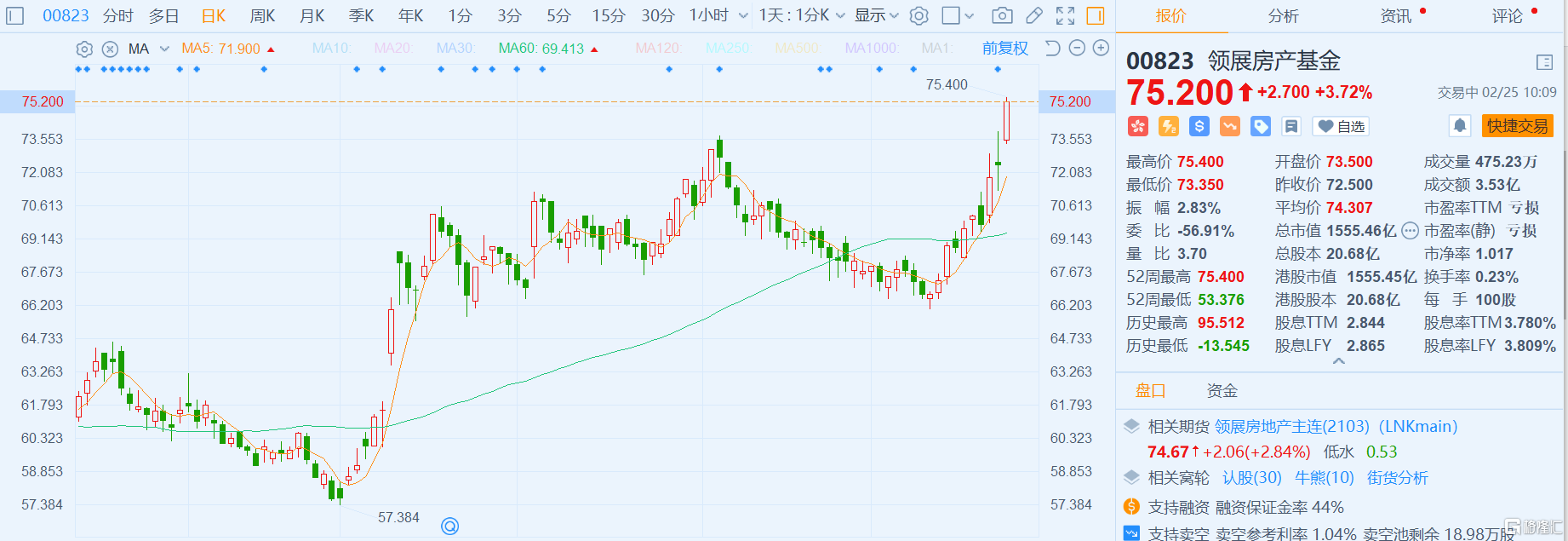Image resolution: width=1568 pixels, height=541 pixels.
Task: Click the fullscreen expand icon
Action: (x=1065, y=15)
